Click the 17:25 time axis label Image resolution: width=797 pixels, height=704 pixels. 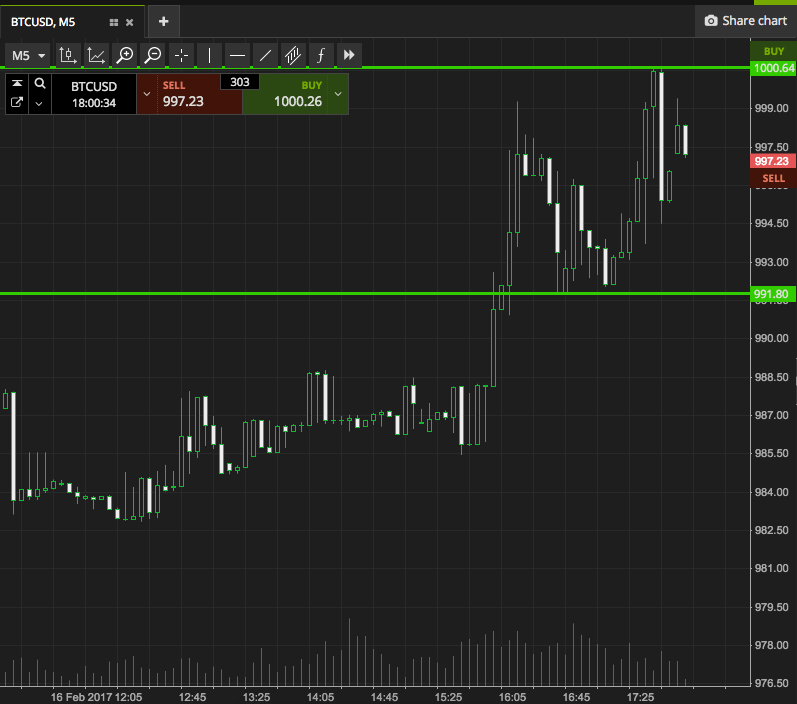640,697
